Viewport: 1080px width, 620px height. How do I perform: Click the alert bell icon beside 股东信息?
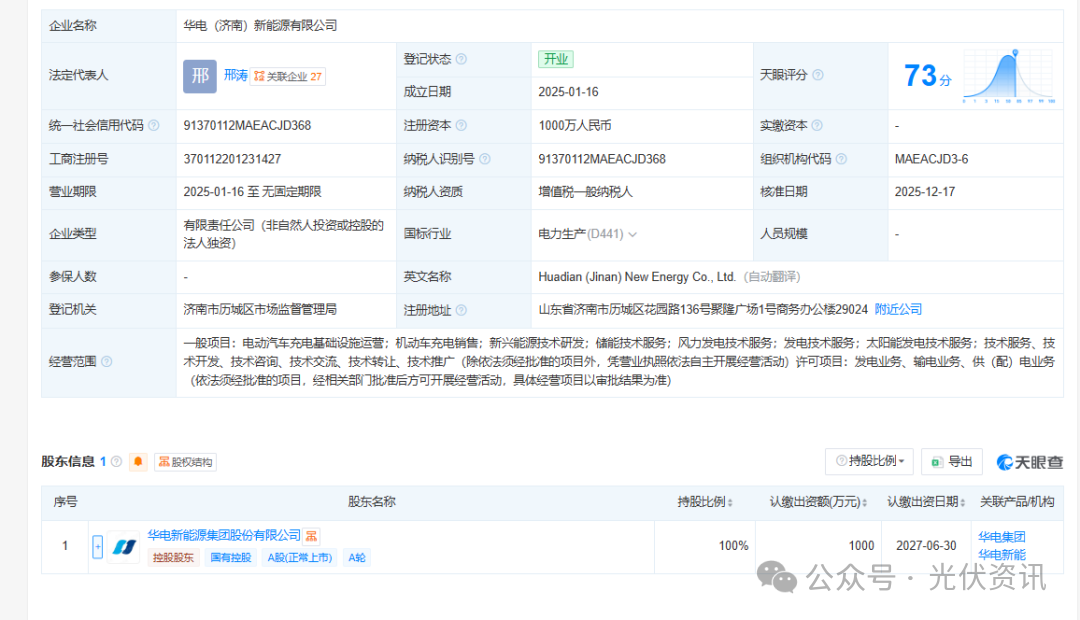tap(137, 462)
